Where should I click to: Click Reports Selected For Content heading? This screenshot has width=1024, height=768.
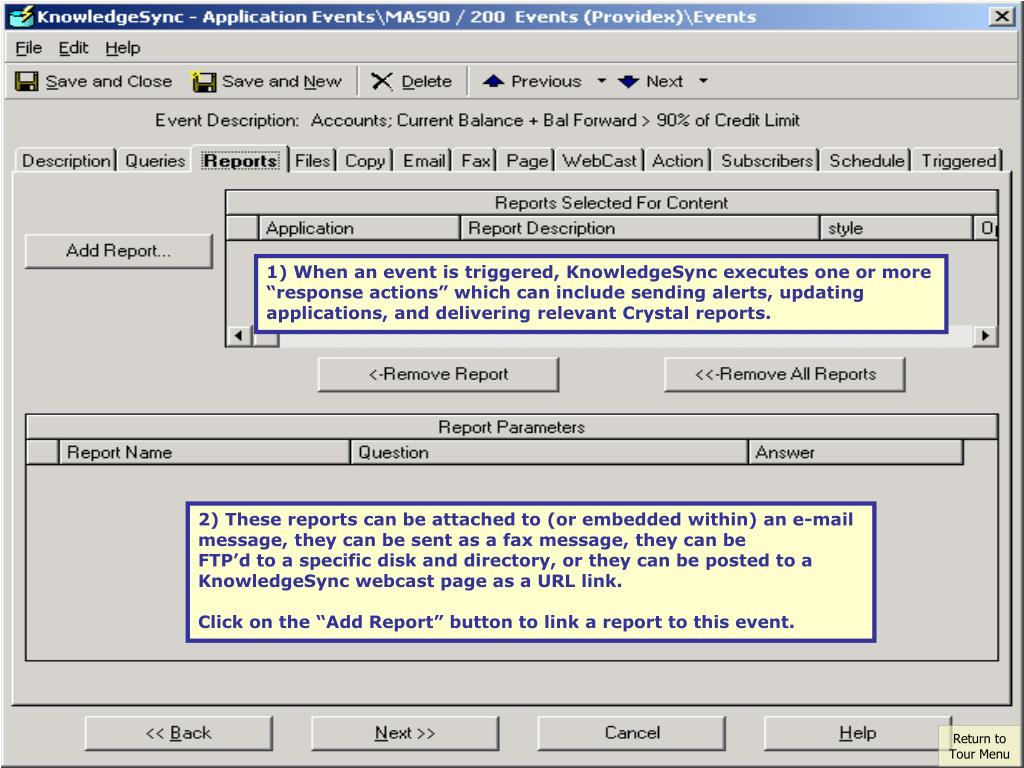pyautogui.click(x=611, y=202)
